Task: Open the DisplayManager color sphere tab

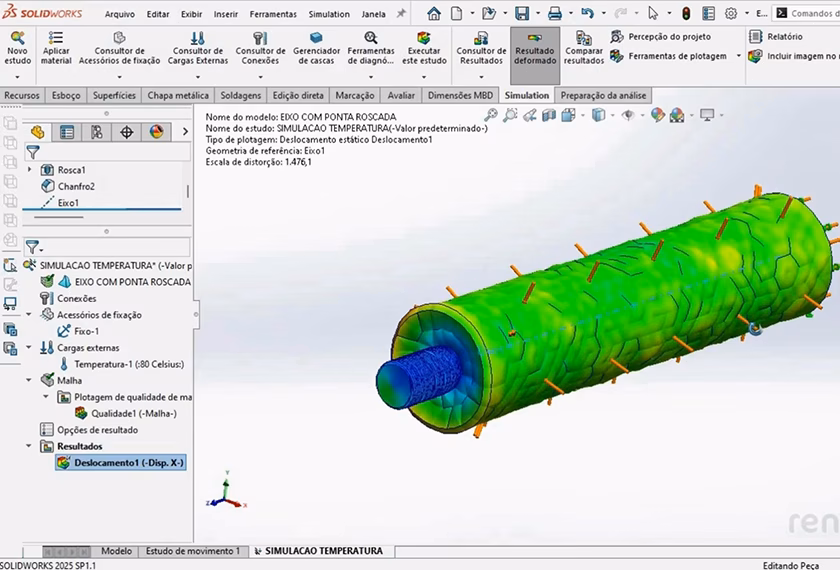Action: (x=156, y=132)
